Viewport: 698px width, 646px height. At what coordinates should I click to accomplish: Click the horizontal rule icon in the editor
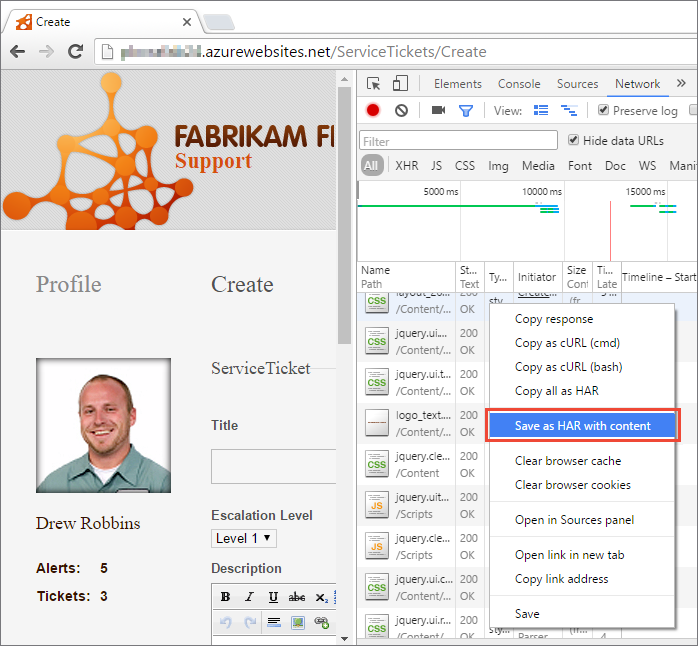[274, 622]
